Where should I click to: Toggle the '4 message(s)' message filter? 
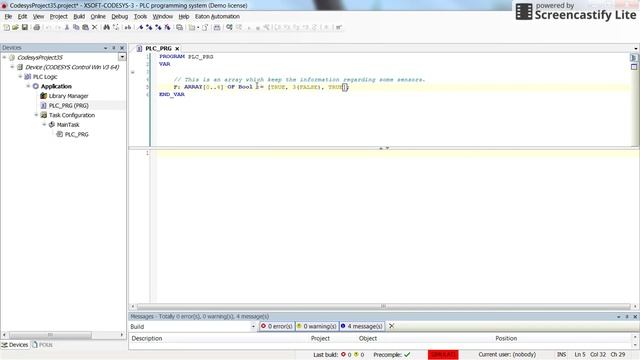click(362, 326)
